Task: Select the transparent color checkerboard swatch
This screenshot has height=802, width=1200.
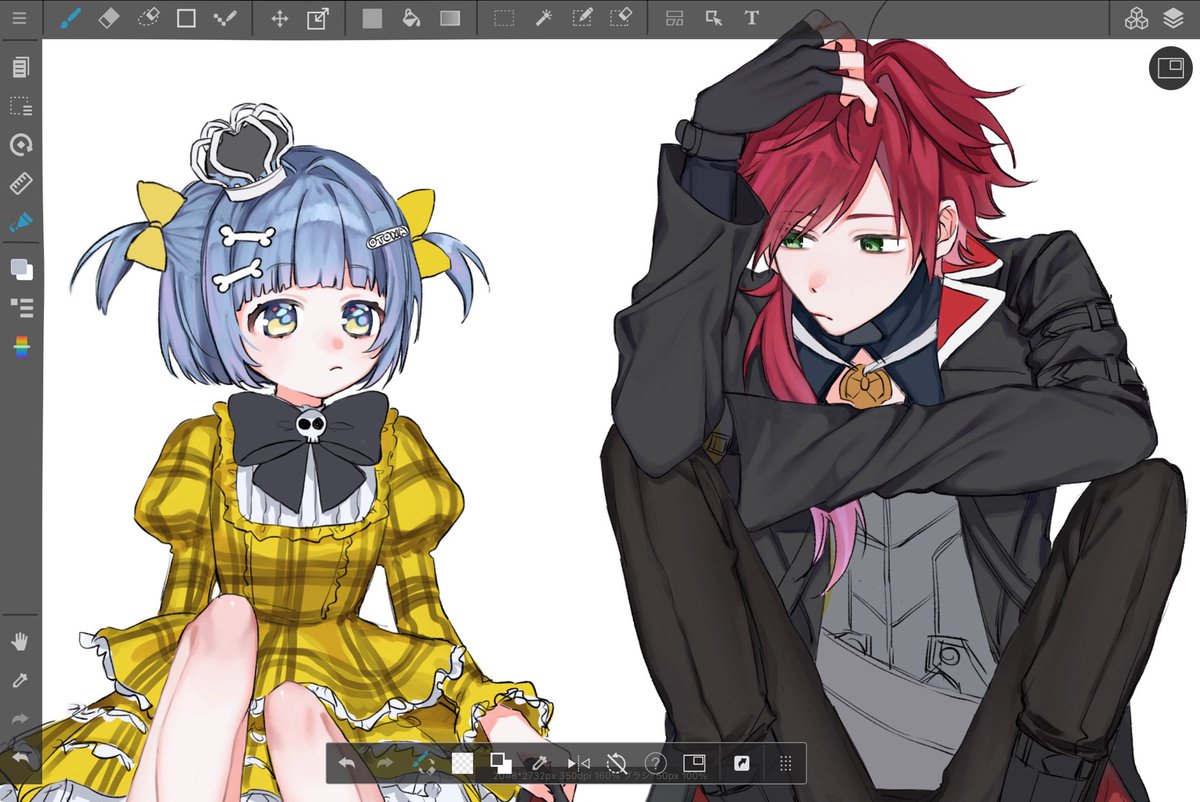Action: [462, 763]
